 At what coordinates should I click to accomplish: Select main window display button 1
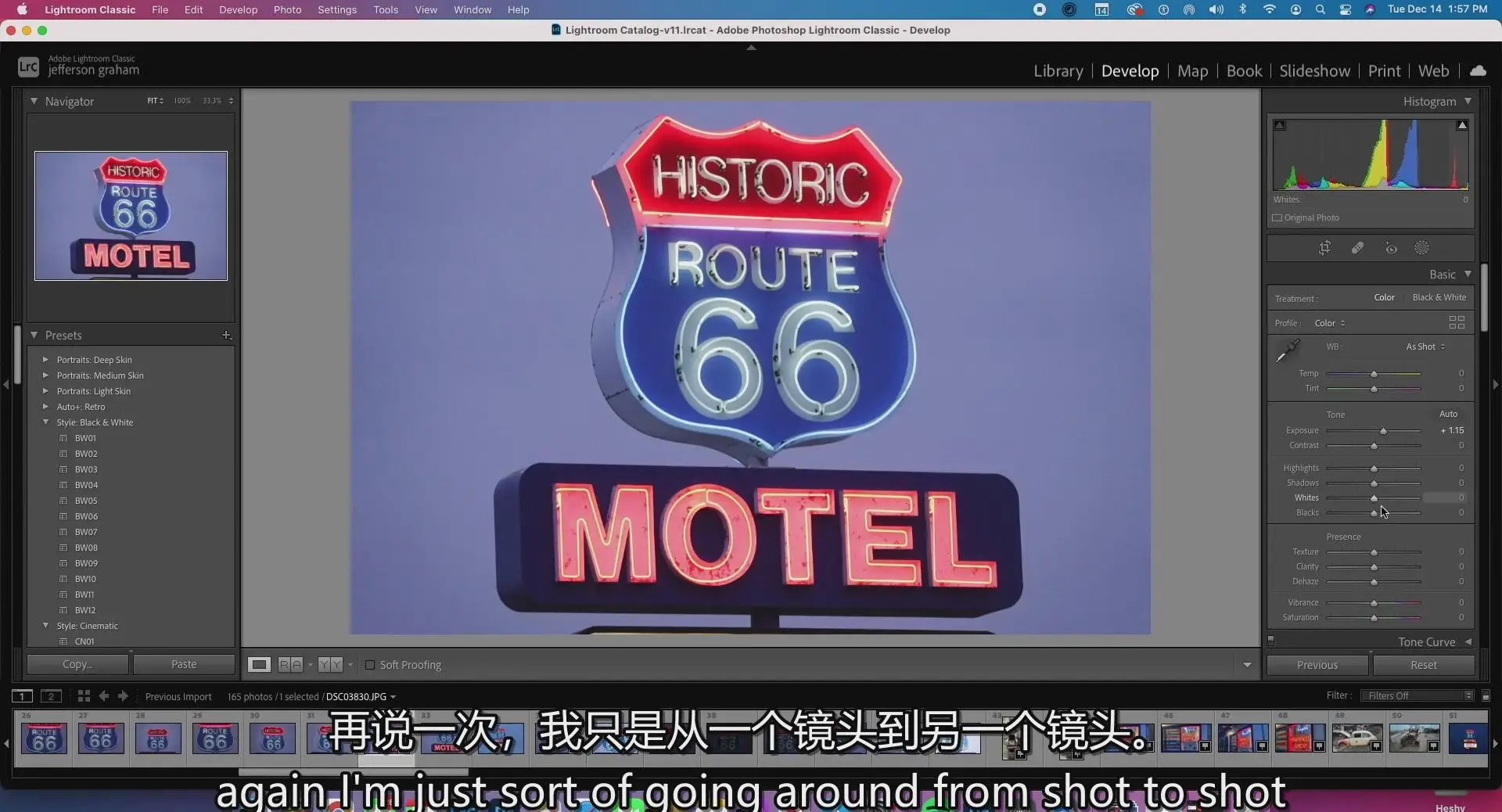pos(22,695)
